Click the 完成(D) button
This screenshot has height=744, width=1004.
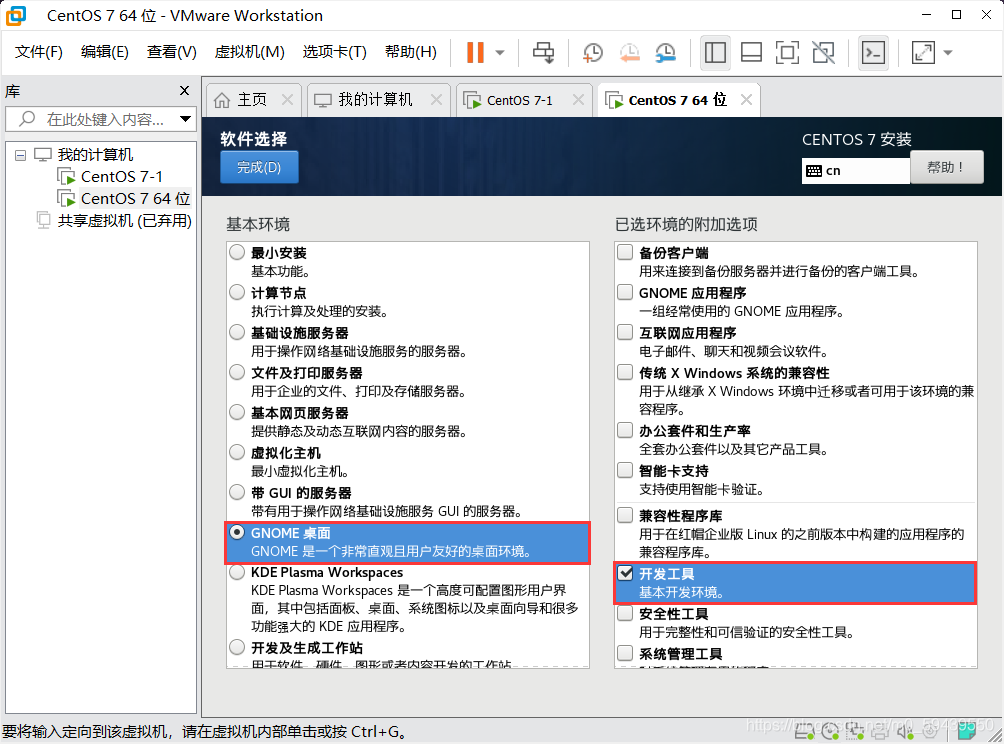pos(259,167)
